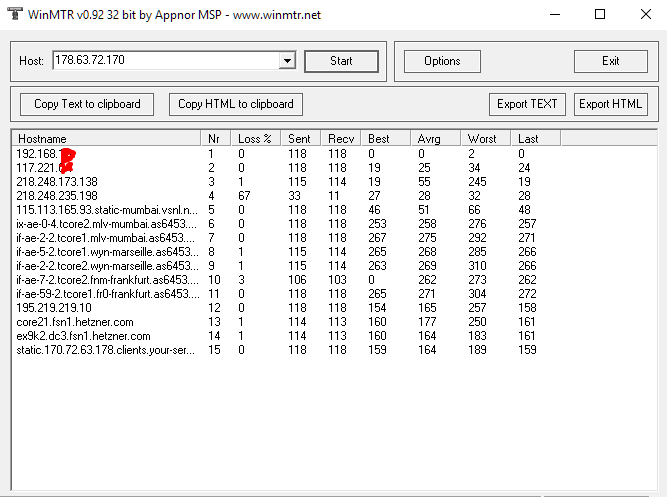Click the Recv column header
The height and width of the screenshot is (497, 667).
pyautogui.click(x=341, y=139)
